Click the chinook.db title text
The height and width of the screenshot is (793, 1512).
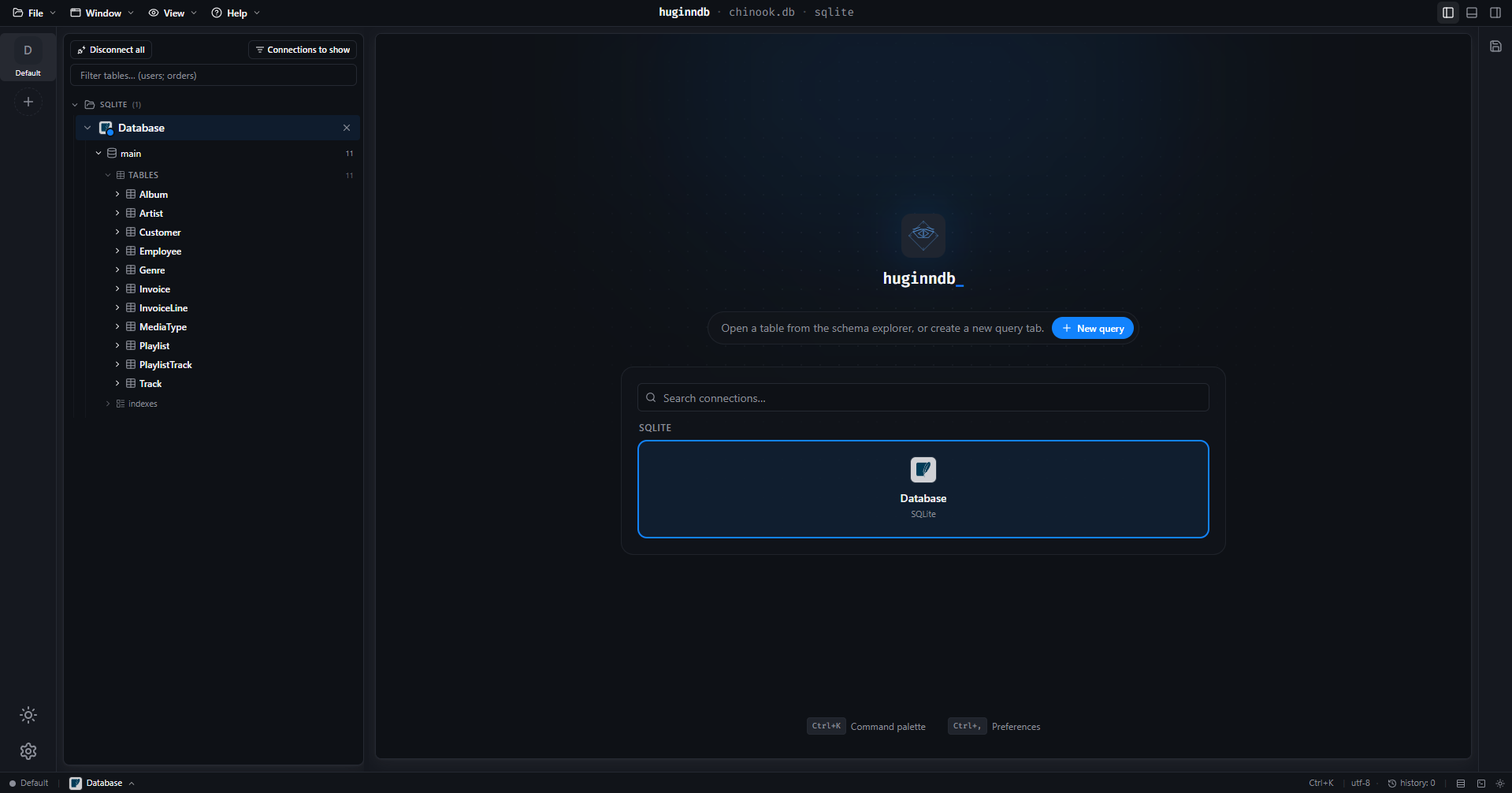(761, 12)
